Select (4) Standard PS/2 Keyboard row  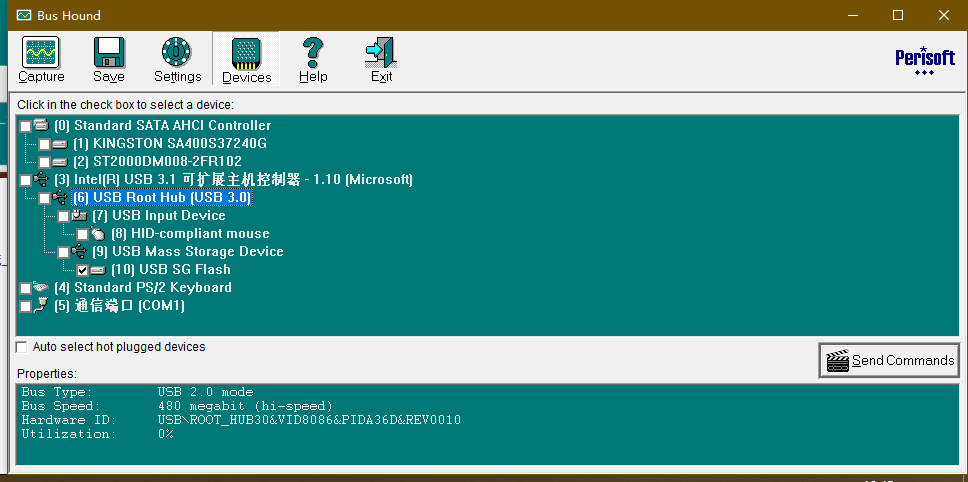click(x=143, y=287)
